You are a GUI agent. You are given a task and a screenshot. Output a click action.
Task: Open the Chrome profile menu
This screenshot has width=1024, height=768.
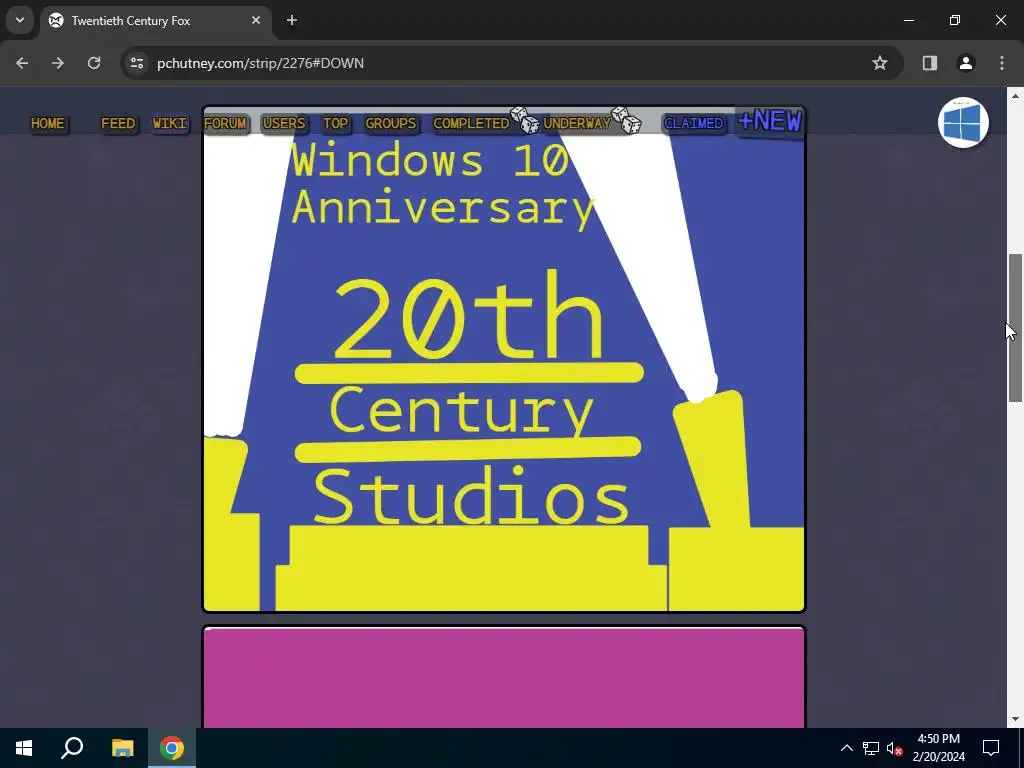tap(966, 63)
